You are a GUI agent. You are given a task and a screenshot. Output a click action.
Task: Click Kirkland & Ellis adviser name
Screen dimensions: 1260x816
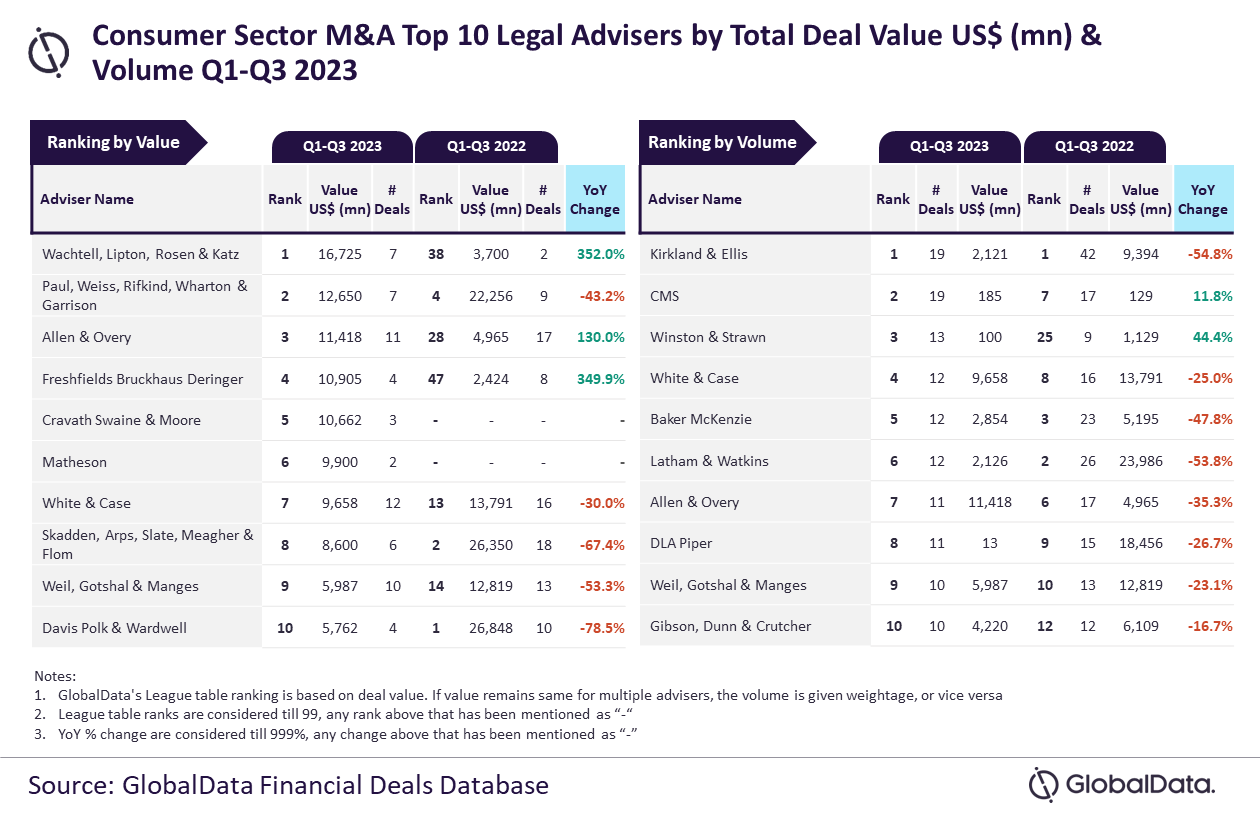click(x=699, y=254)
